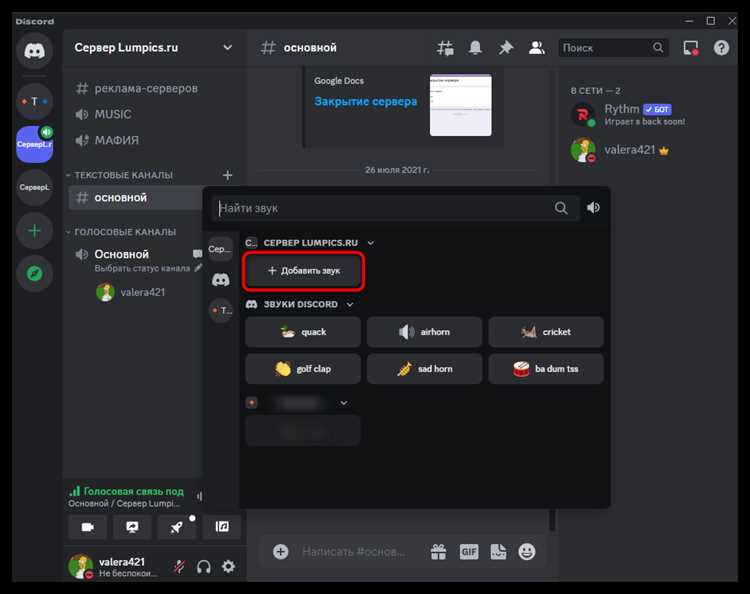This screenshot has height=594, width=750.
Task: Jump to Discord sounds in soundboard sidebar
Action: 221,279
